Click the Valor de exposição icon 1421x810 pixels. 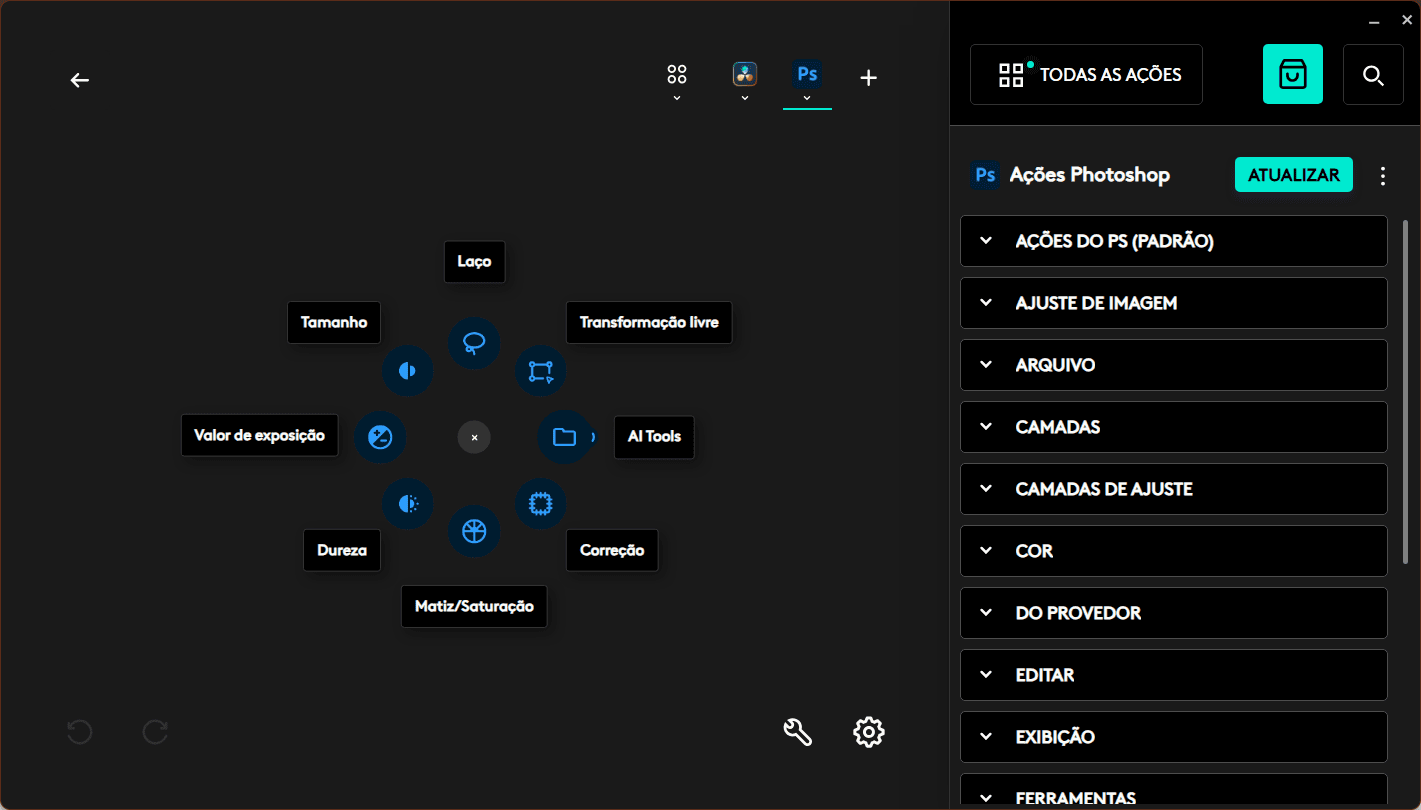coord(380,437)
